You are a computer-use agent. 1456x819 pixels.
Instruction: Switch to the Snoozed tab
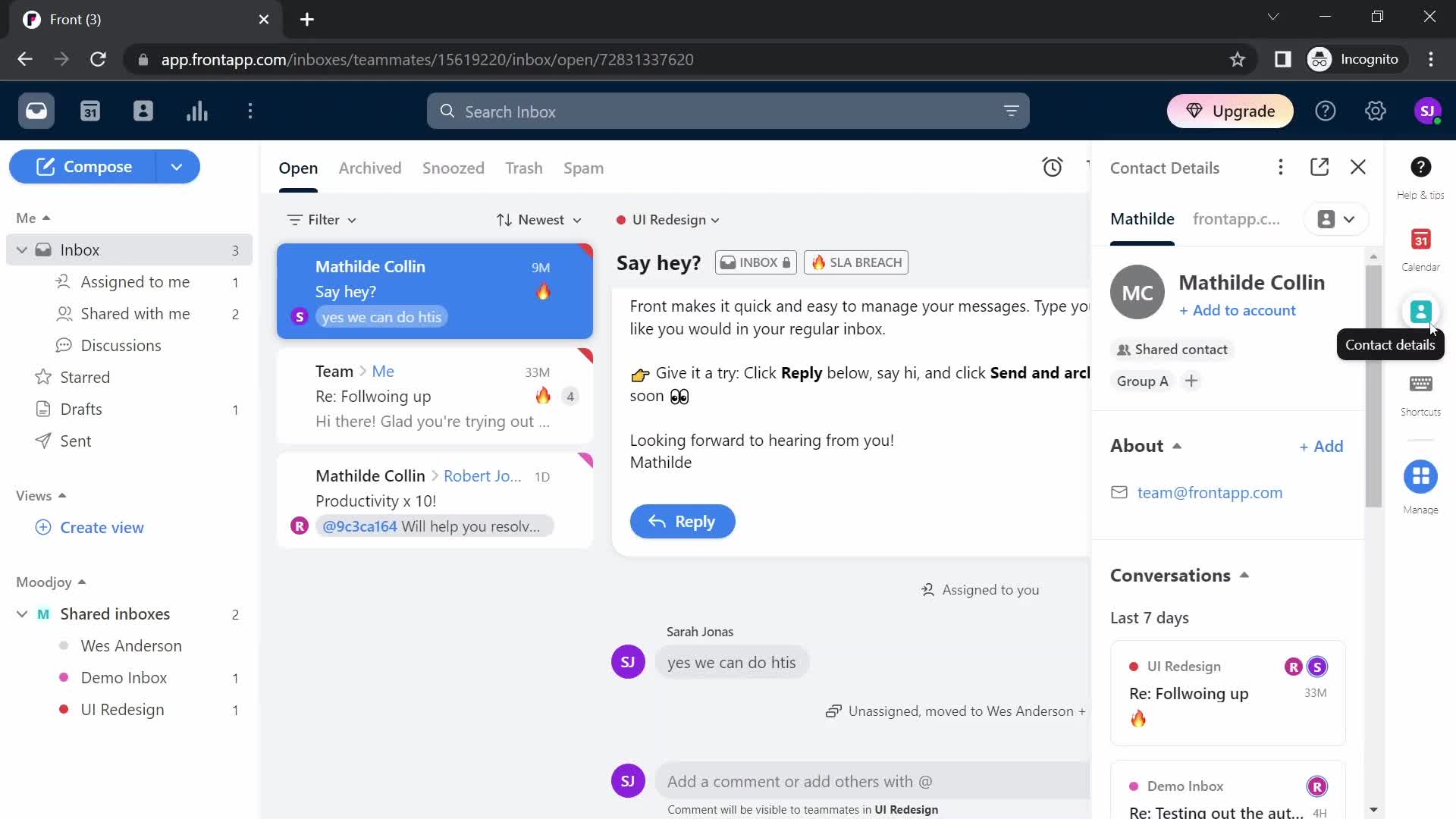coord(453,168)
